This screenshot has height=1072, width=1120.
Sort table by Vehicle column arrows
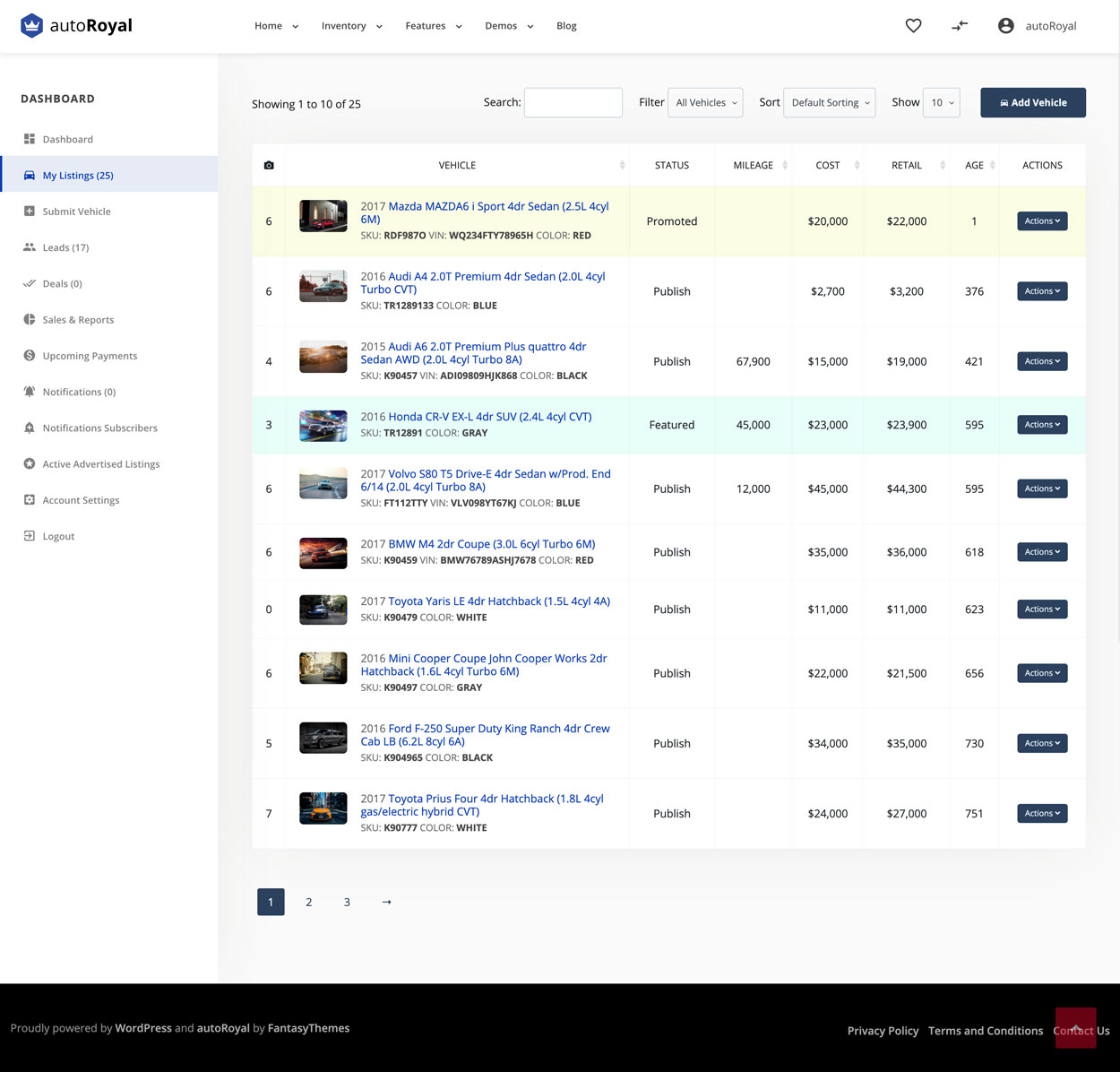[622, 165]
